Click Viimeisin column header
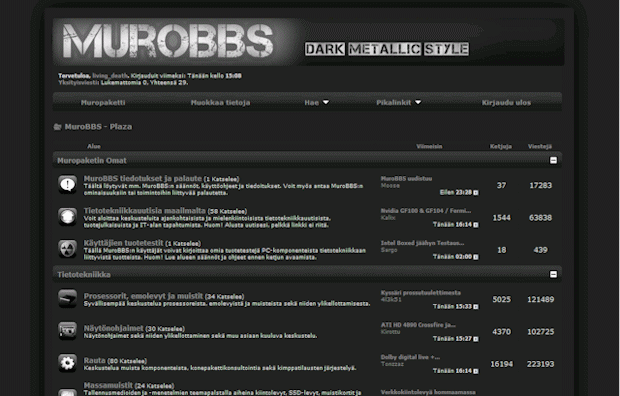The image size is (620, 396). click(429, 146)
